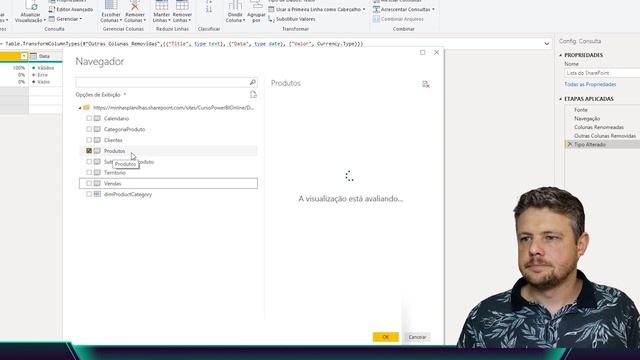This screenshot has height=360, width=640.
Task: Click the Data column header
Action: [x=45, y=56]
